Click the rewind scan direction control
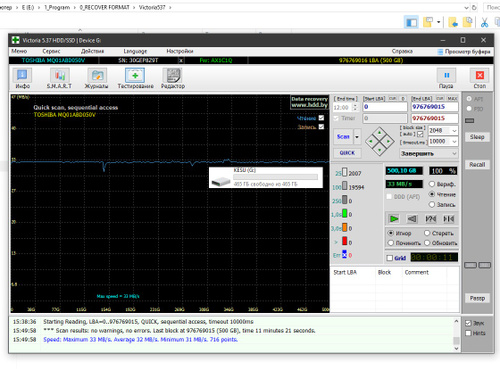 412,219
